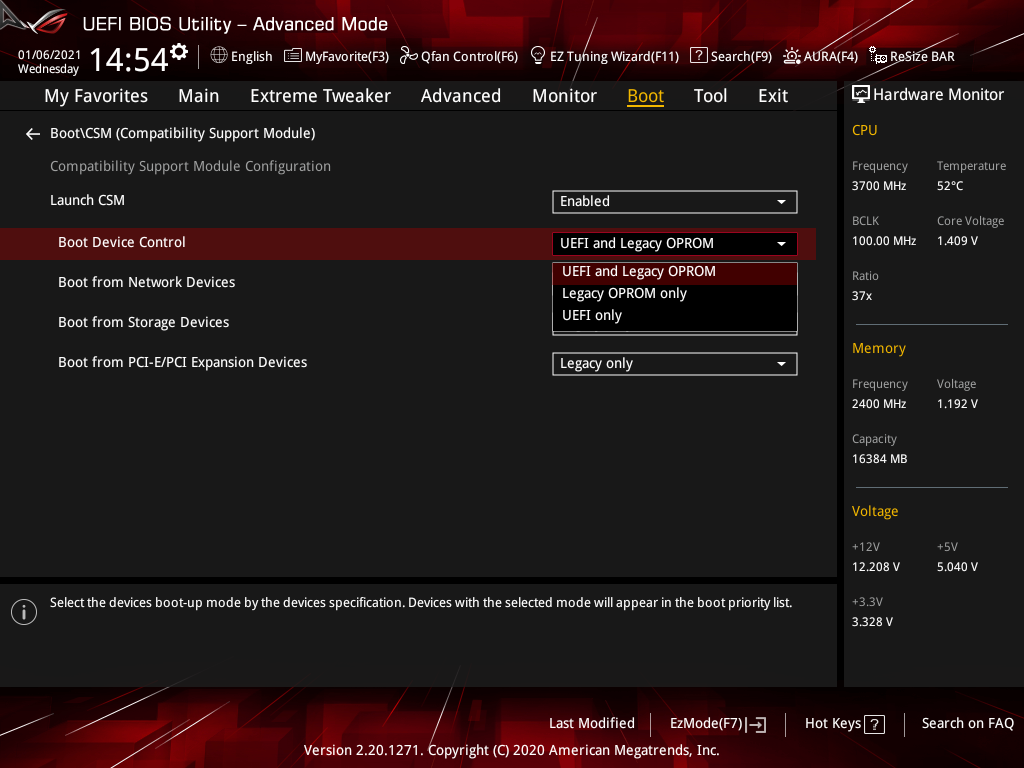Choose Legacy OPROM only option
The image size is (1024, 768).
(675, 294)
